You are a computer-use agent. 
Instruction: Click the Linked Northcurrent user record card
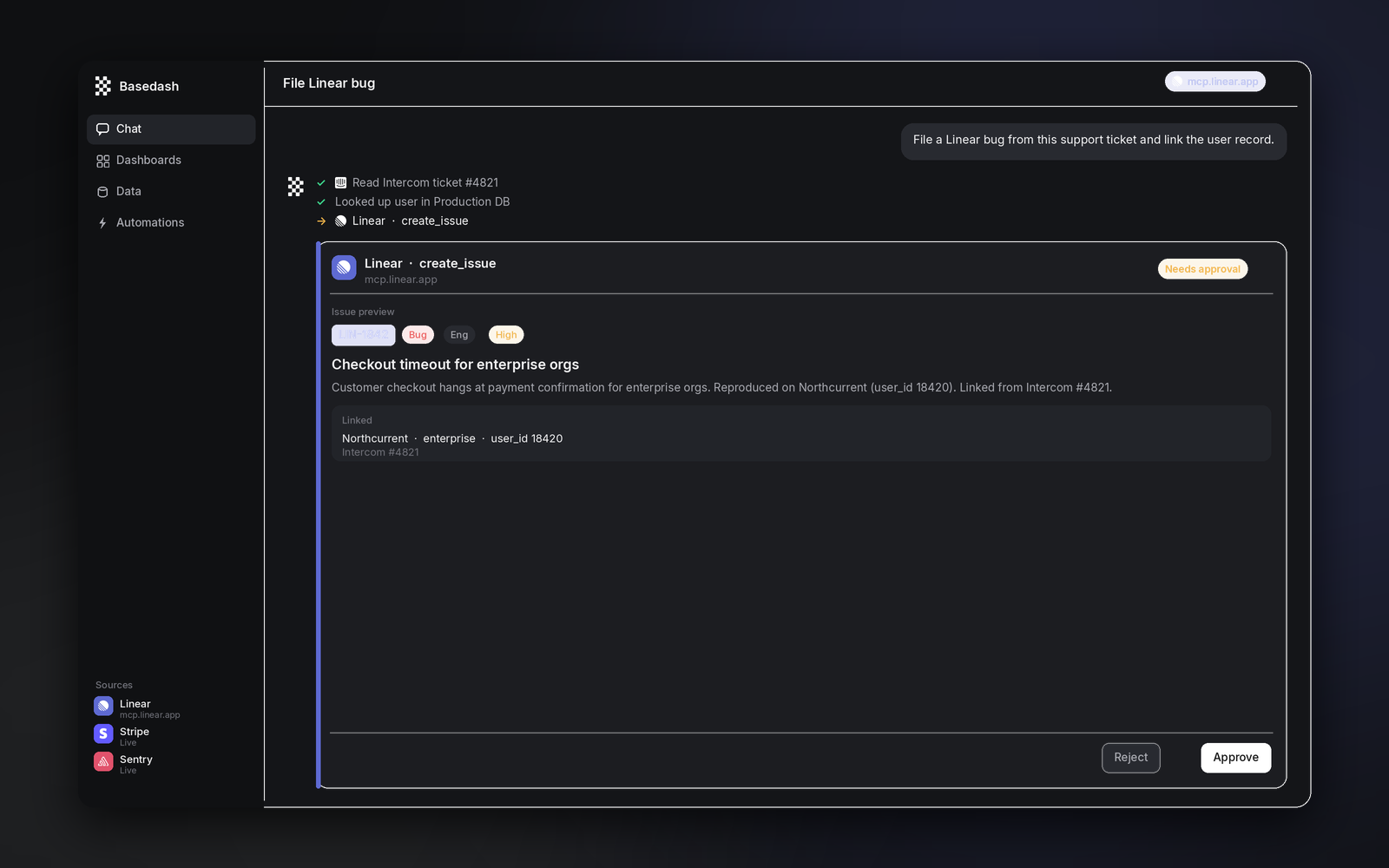[x=800, y=433]
